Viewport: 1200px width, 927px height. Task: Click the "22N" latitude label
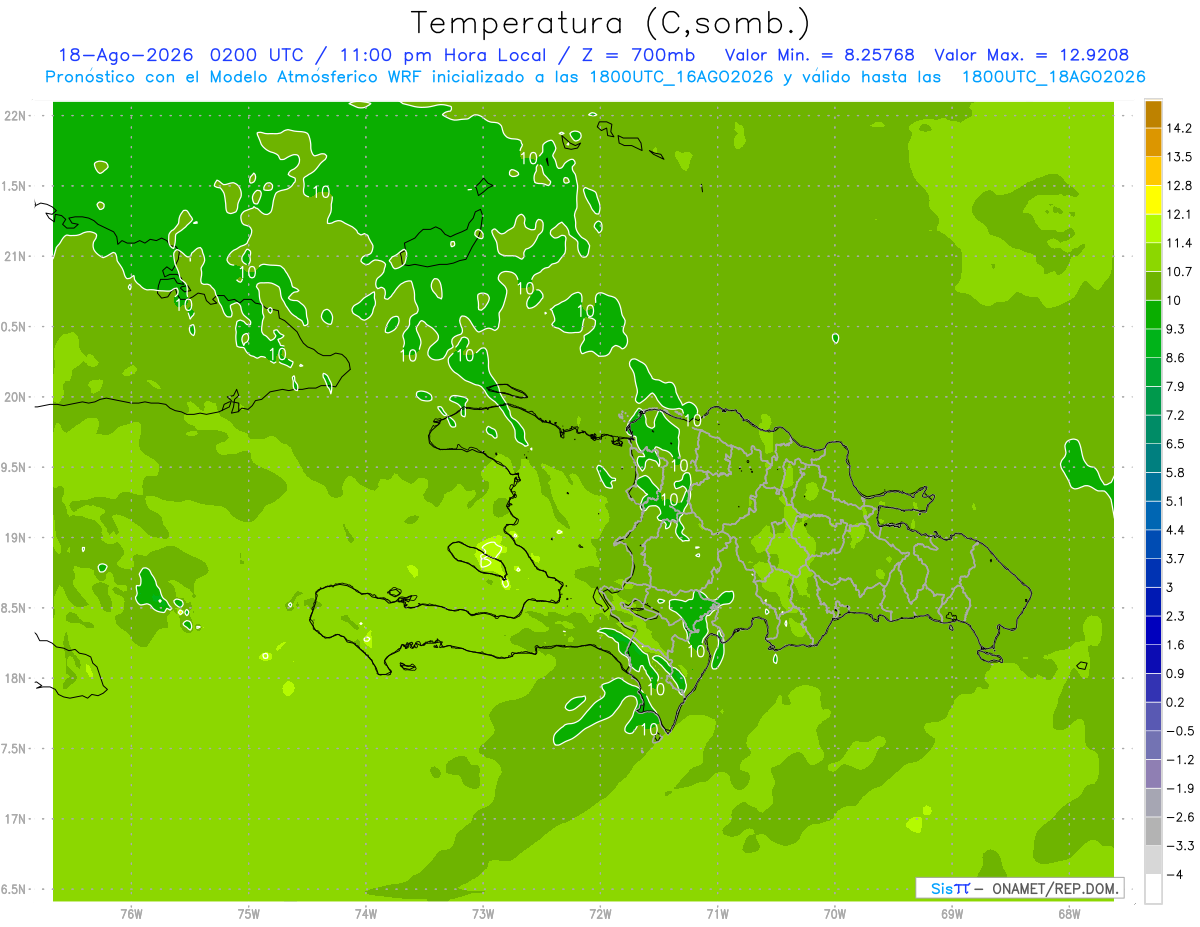17,116
